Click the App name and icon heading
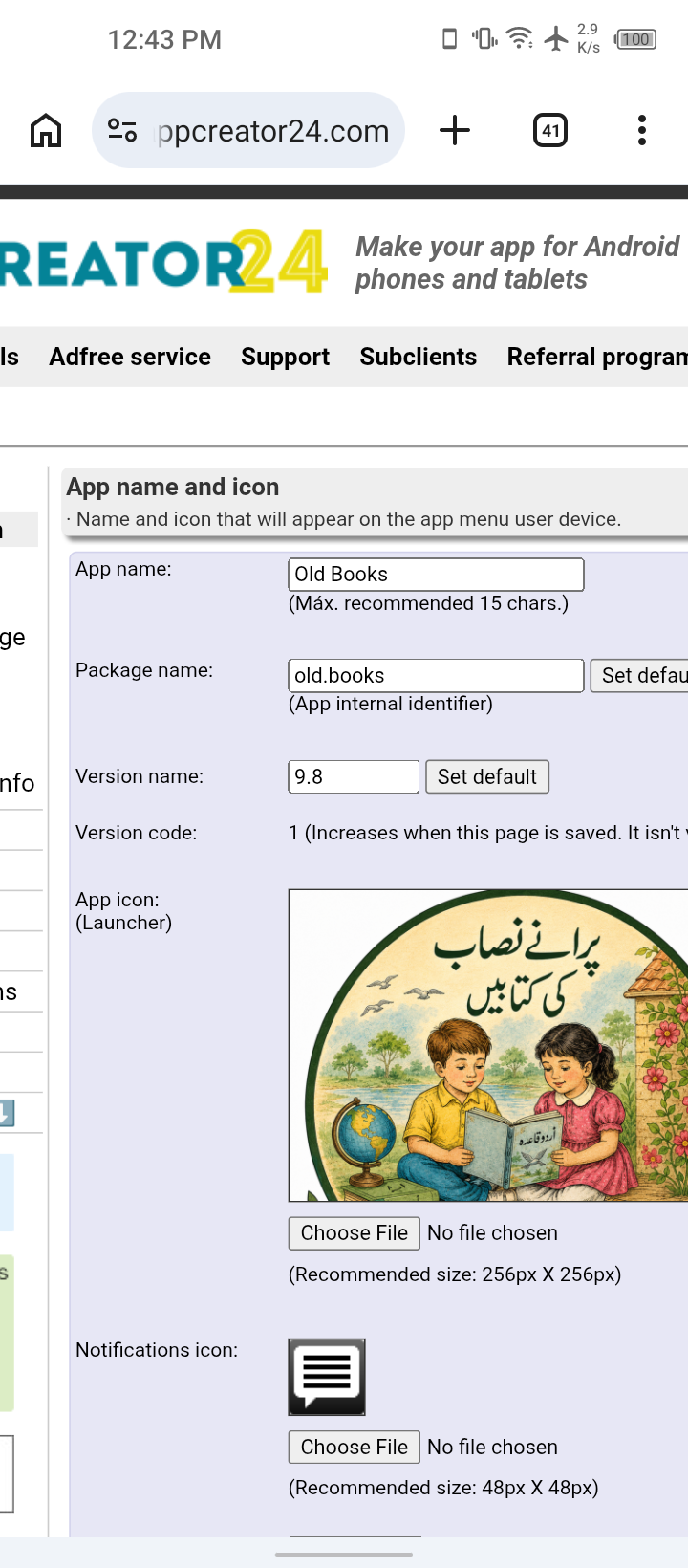 [x=173, y=487]
